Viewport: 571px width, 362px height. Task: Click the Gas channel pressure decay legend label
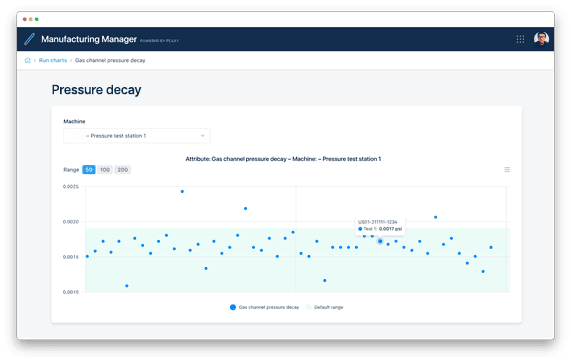click(x=269, y=307)
